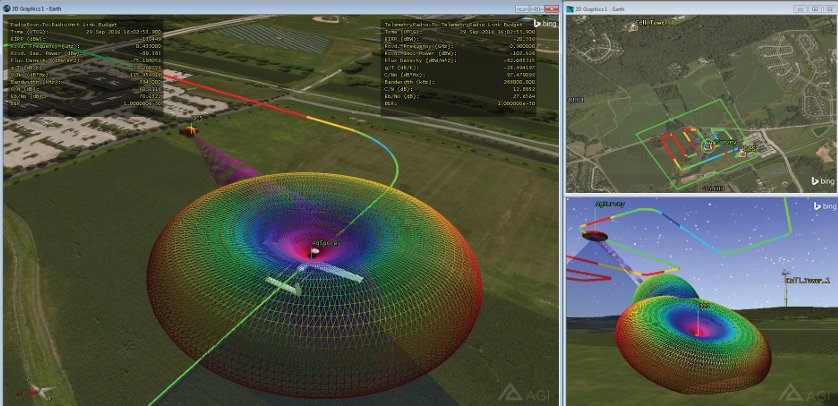
Task: Maximize the 3D Graphics 1 window
Action: 536,9
